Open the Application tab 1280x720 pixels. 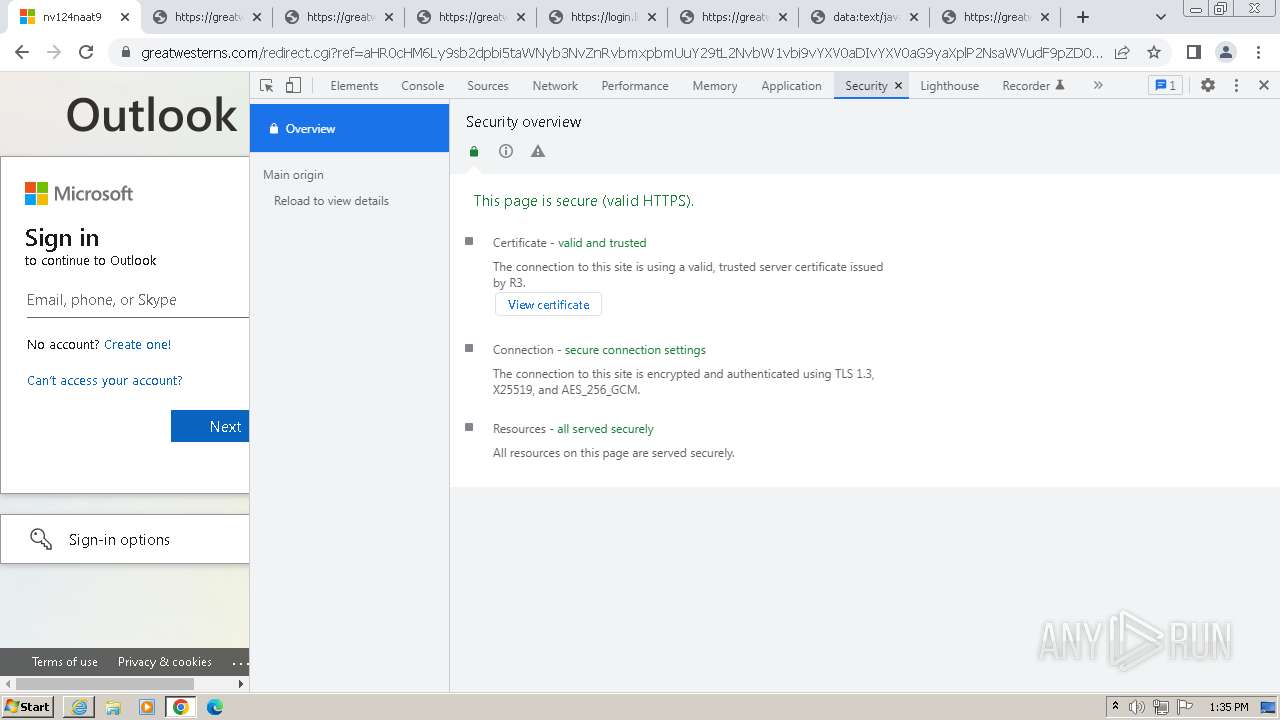point(791,86)
